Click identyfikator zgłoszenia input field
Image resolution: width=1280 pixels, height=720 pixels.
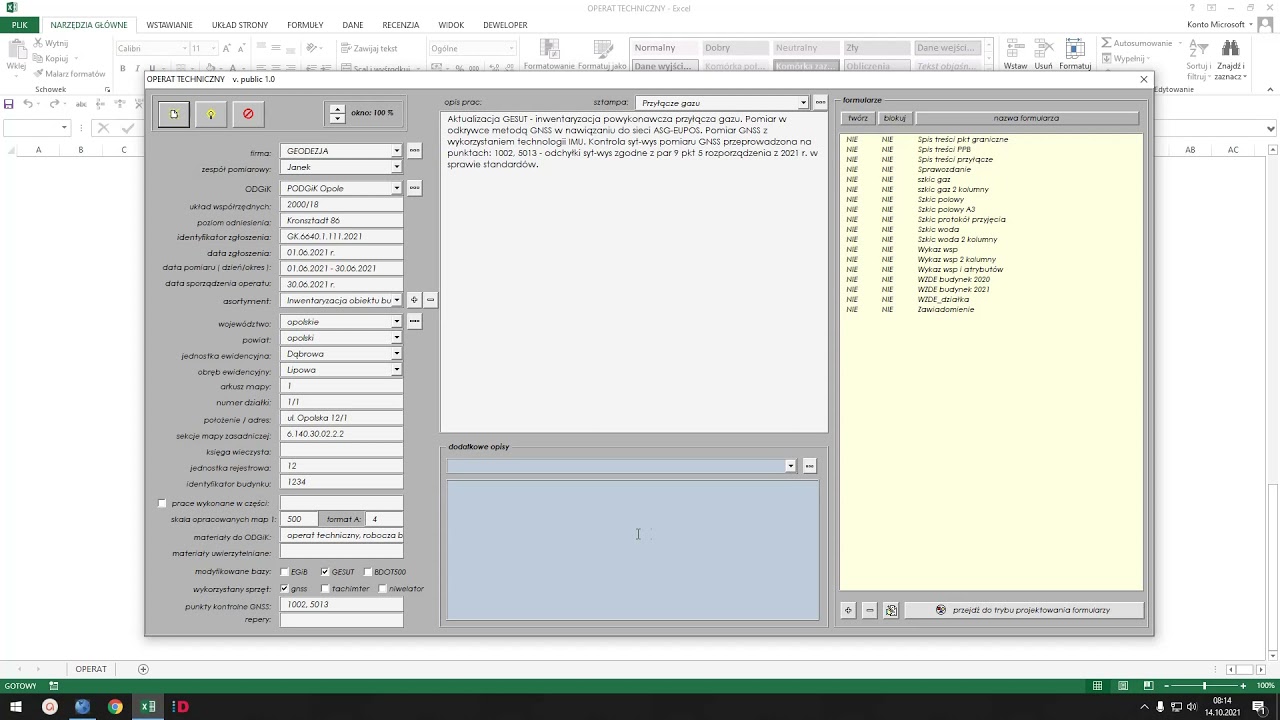(341, 237)
